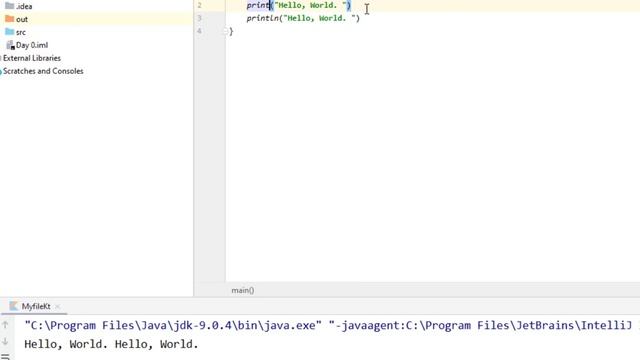This screenshot has width=640, height=360.
Task: Switch to the MyfileKt run tab
Action: tap(36, 306)
